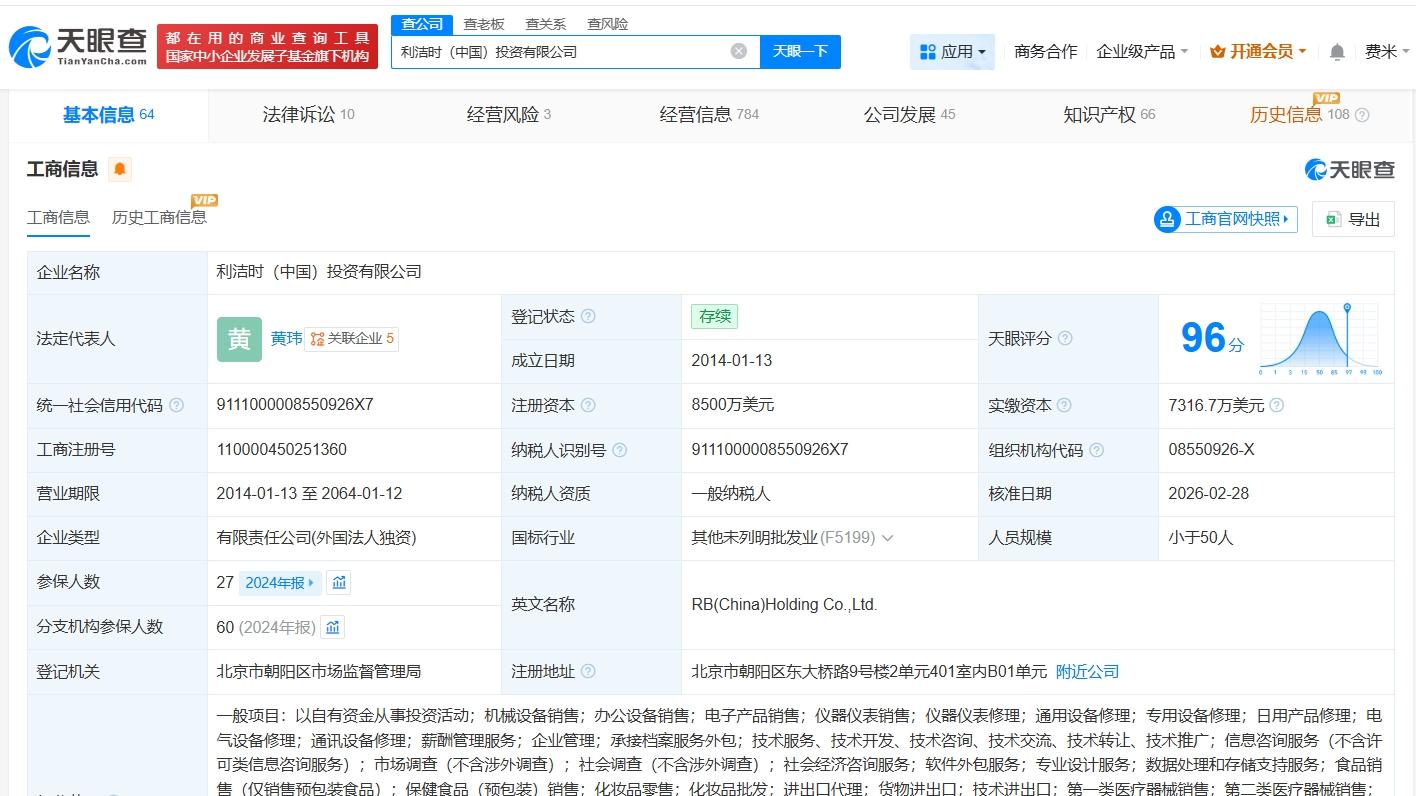This screenshot has height=796, width=1416.
Task: Click the help icon beside 注册资本
Action: (591, 405)
